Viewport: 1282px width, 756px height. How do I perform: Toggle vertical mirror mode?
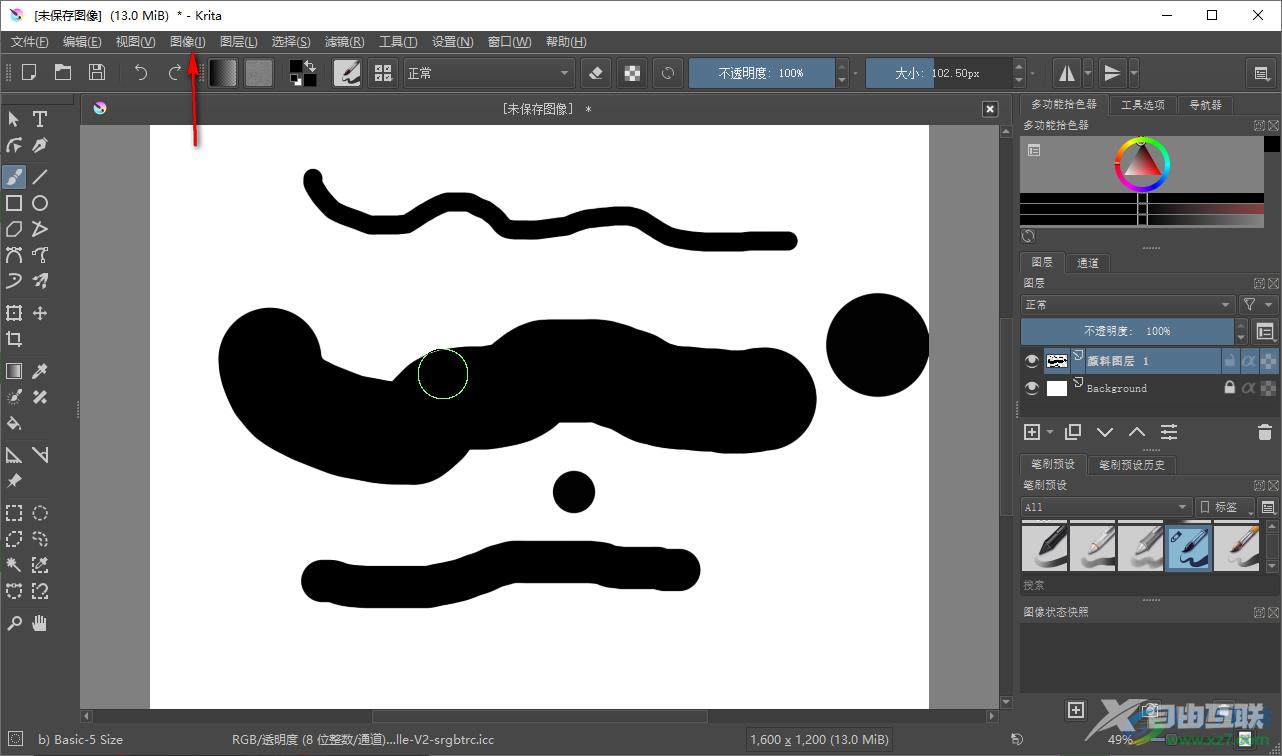point(1112,73)
